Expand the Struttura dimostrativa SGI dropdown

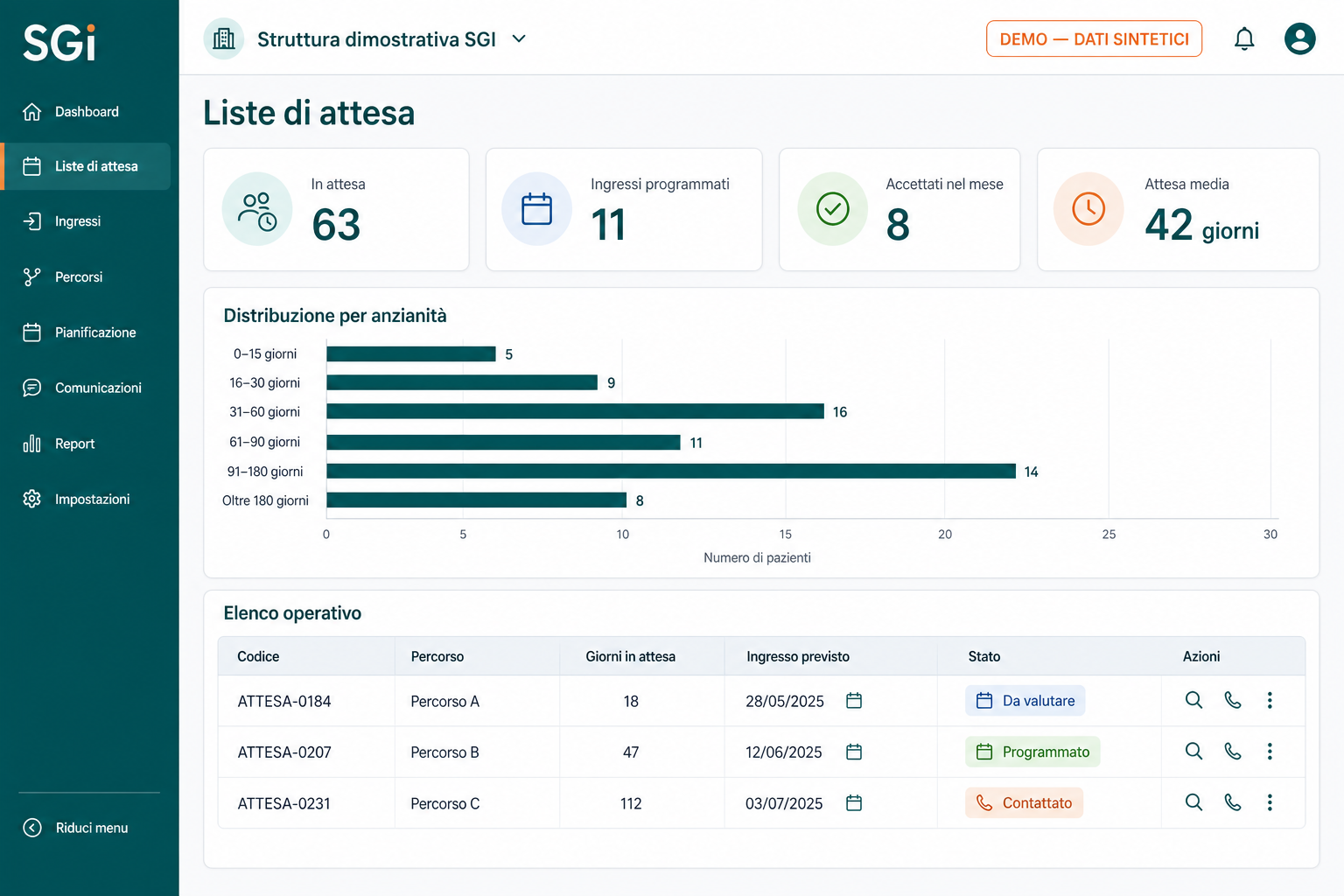coord(519,39)
